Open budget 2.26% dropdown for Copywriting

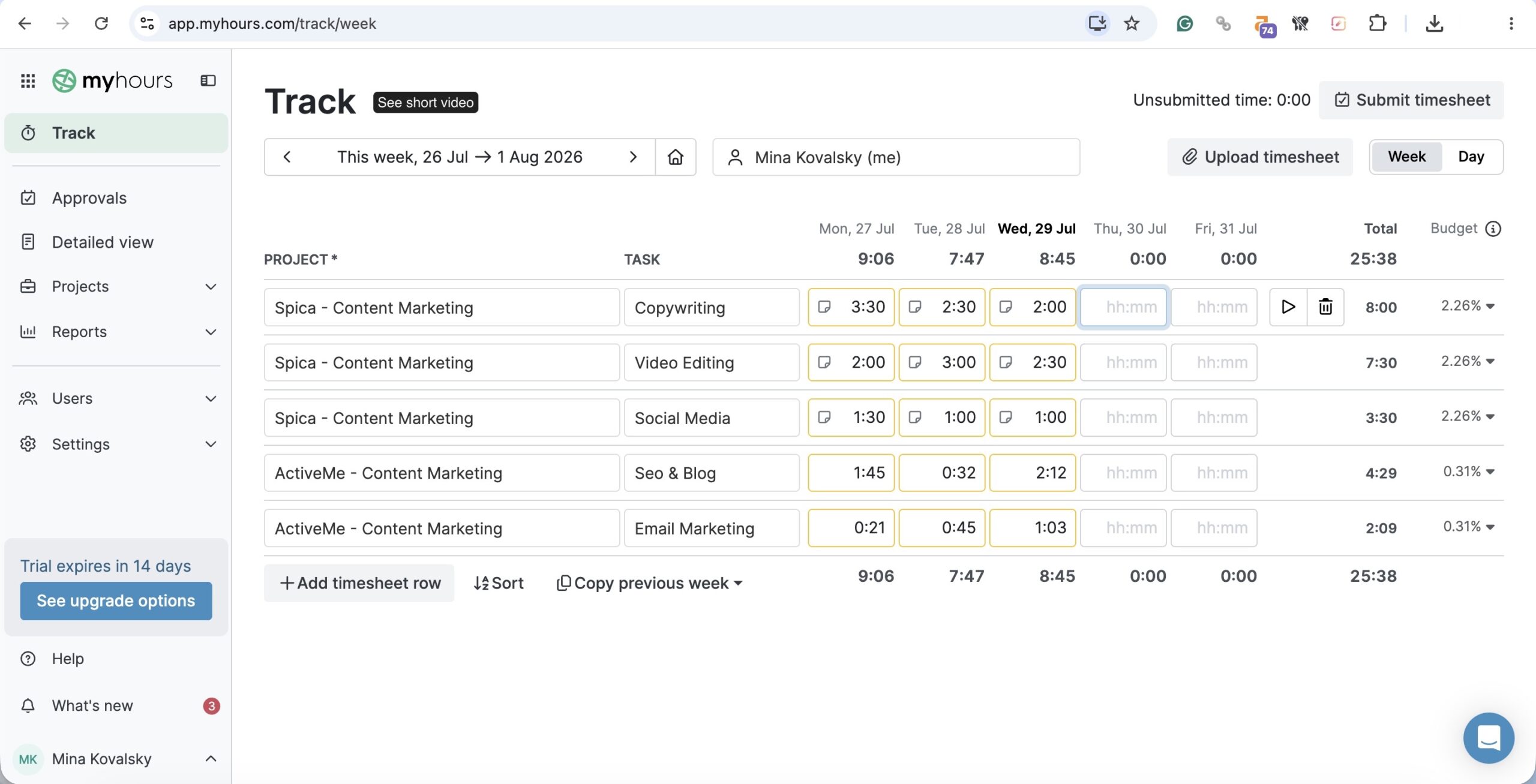[1468, 306]
